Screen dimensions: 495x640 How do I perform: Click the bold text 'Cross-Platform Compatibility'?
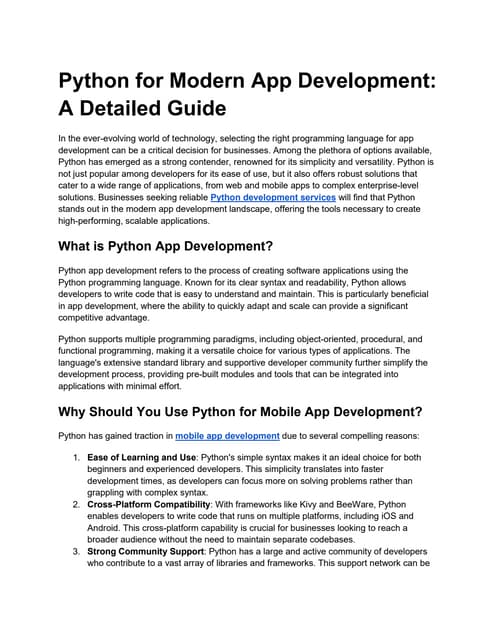pos(149,504)
